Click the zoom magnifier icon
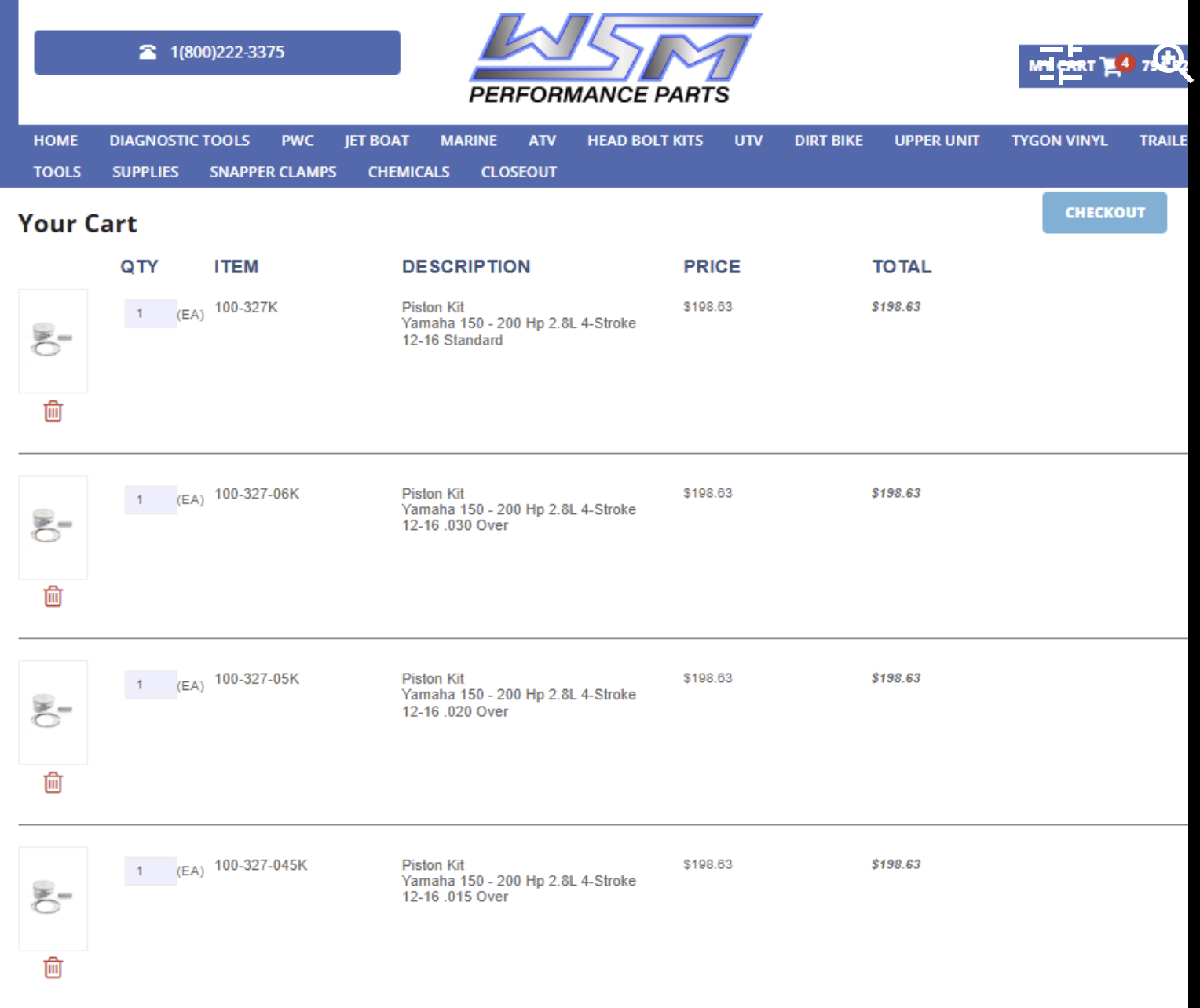This screenshot has width=1200, height=1008. pos(1173,62)
